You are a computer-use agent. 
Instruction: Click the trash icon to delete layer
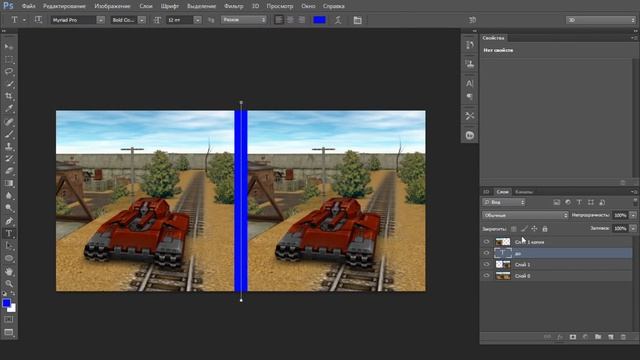(623, 337)
